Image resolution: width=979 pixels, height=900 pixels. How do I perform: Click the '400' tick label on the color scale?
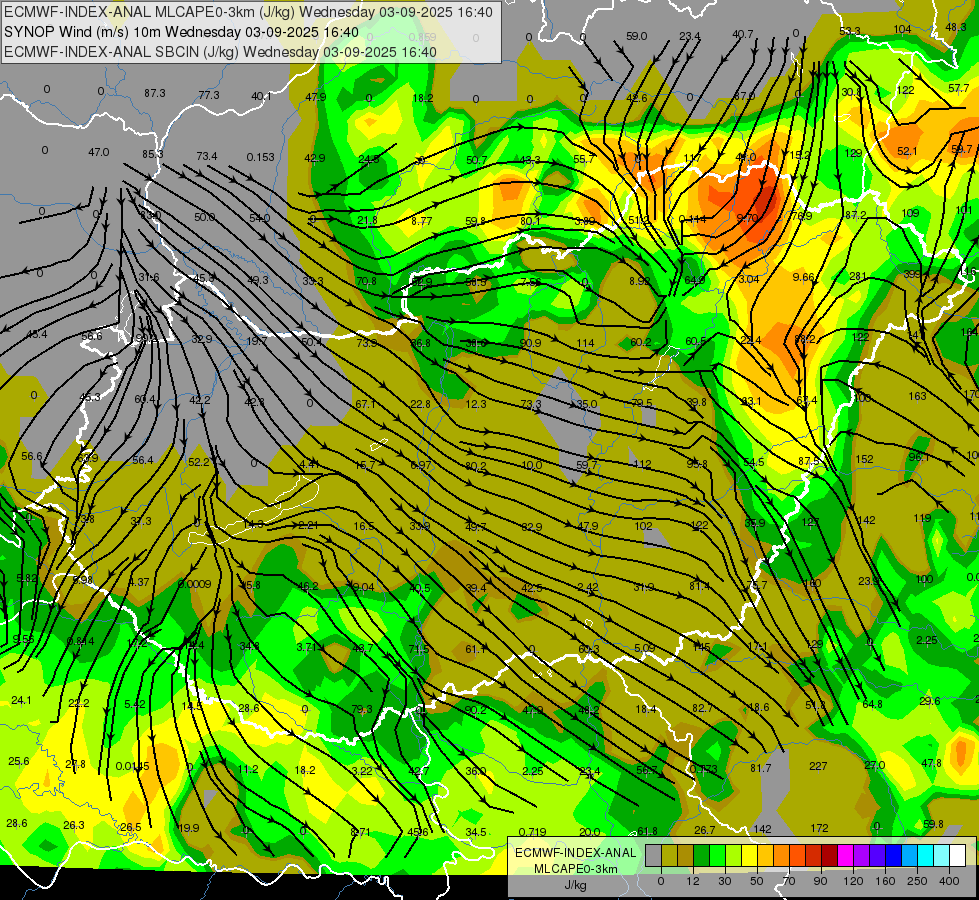(x=949, y=881)
